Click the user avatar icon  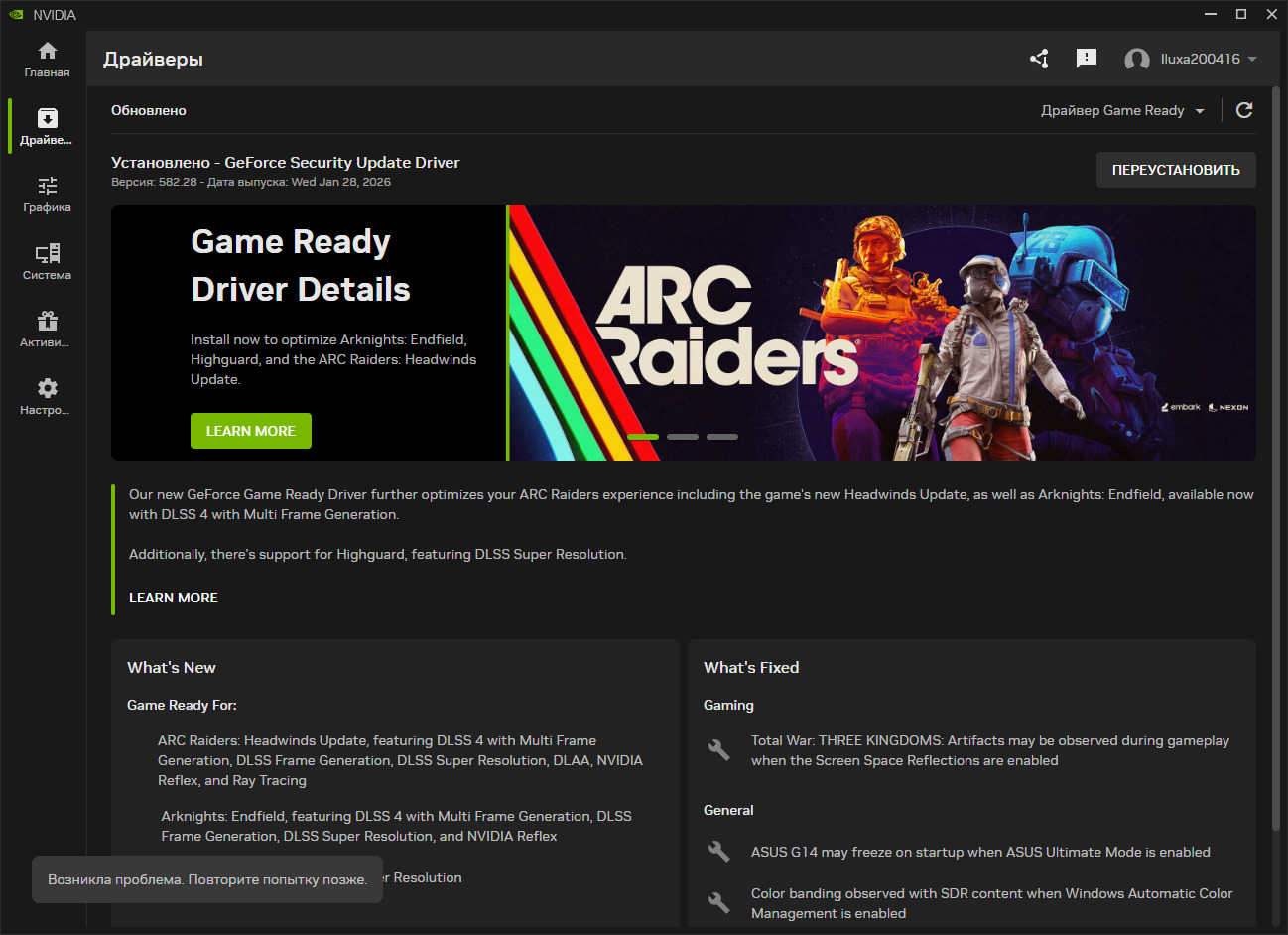click(1136, 60)
